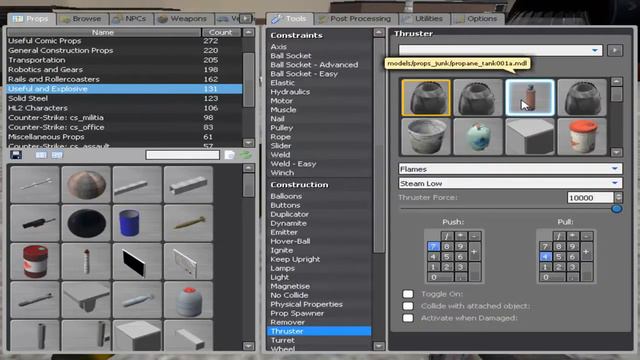
Task: Choose the Remover tool
Action: 287,322
